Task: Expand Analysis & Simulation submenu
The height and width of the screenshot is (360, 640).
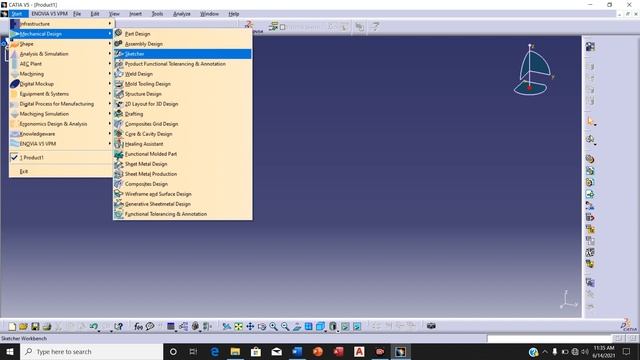Action: 61,54
